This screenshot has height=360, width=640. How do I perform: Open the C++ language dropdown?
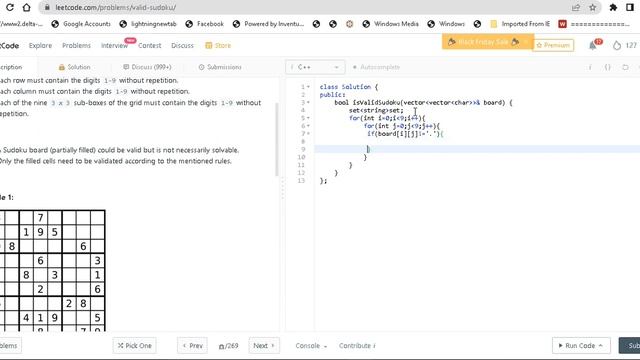[315, 67]
